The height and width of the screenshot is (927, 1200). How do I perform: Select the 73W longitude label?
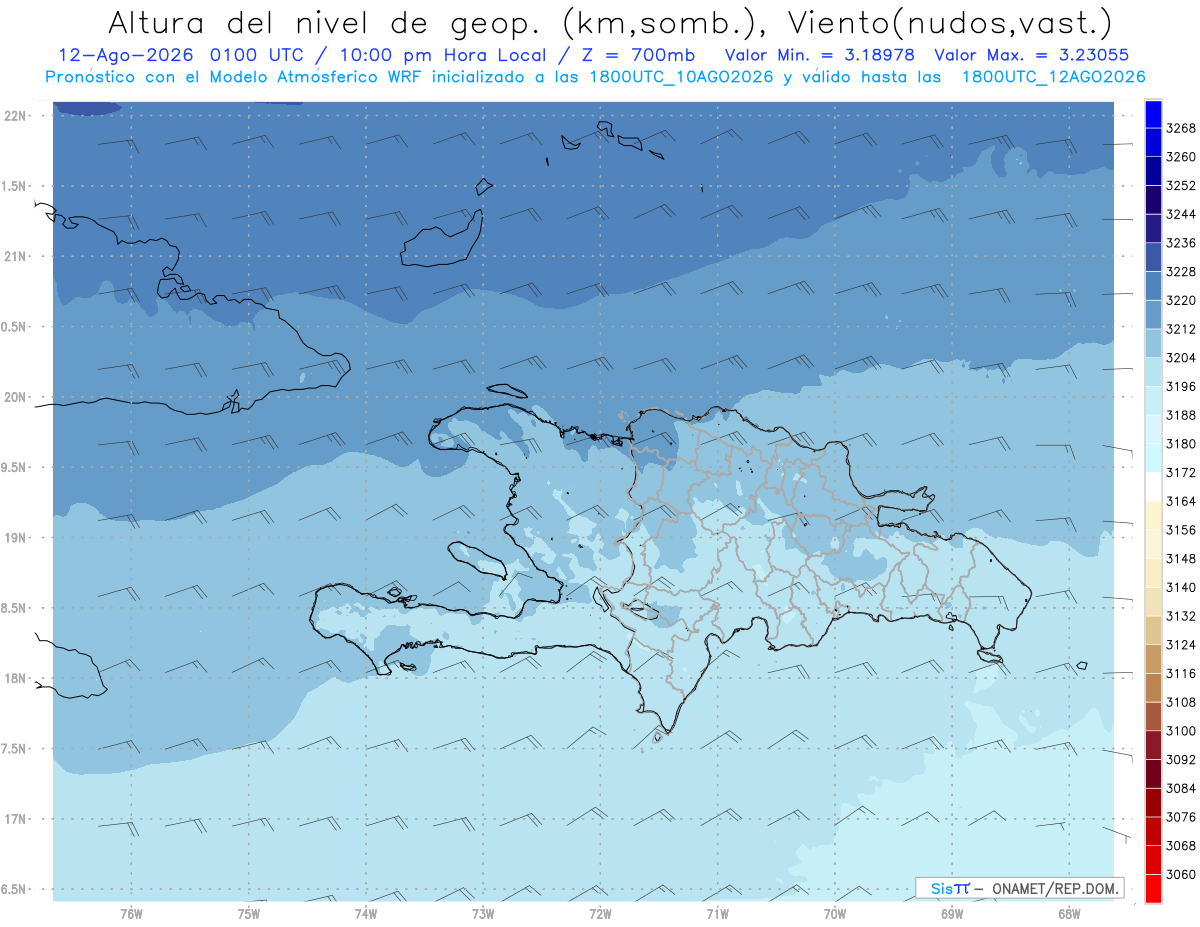pyautogui.click(x=483, y=914)
